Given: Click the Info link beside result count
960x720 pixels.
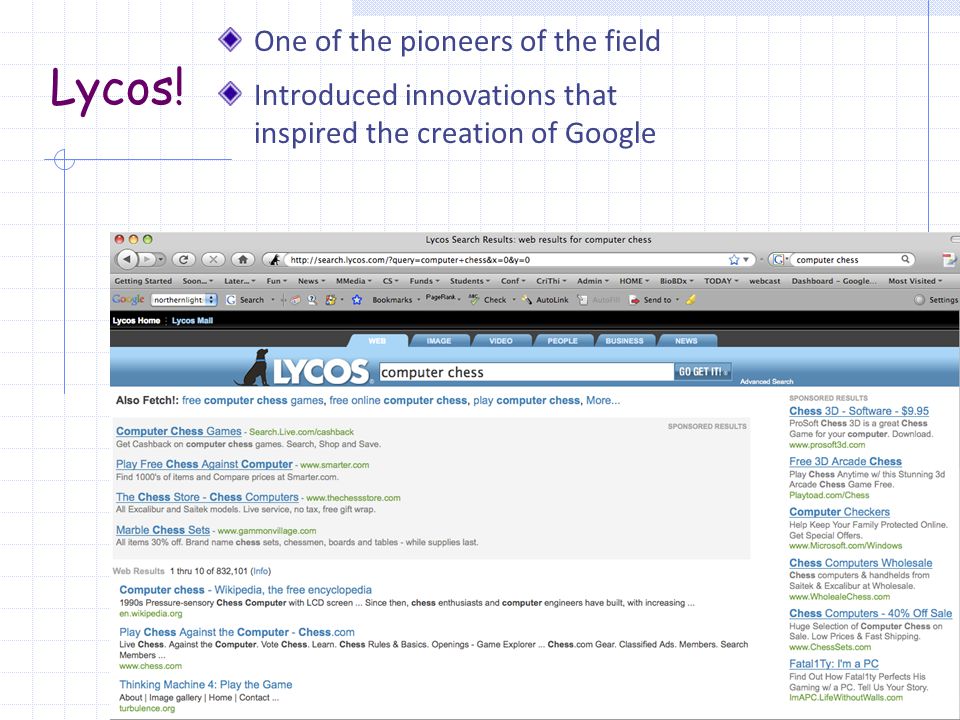Looking at the screenshot, I should coord(260,571).
